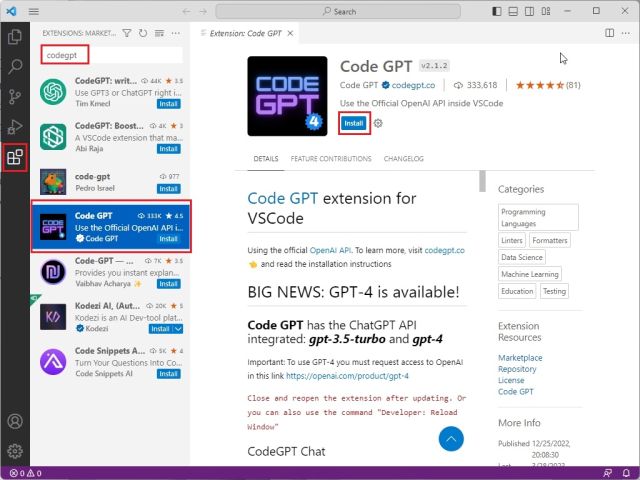Open the Extensions view icon
This screenshot has width=640, height=480.
coord(15,157)
